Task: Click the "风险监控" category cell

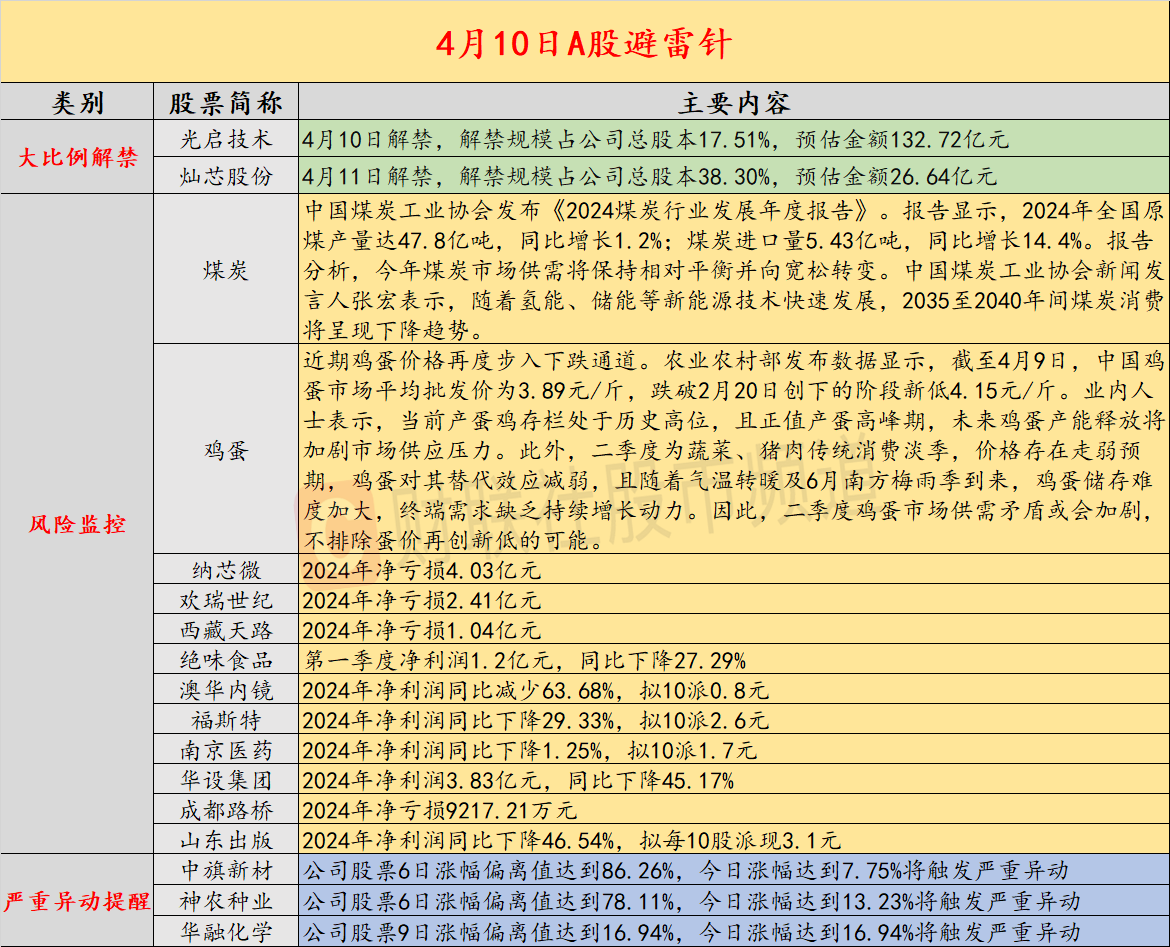Action: [77, 524]
